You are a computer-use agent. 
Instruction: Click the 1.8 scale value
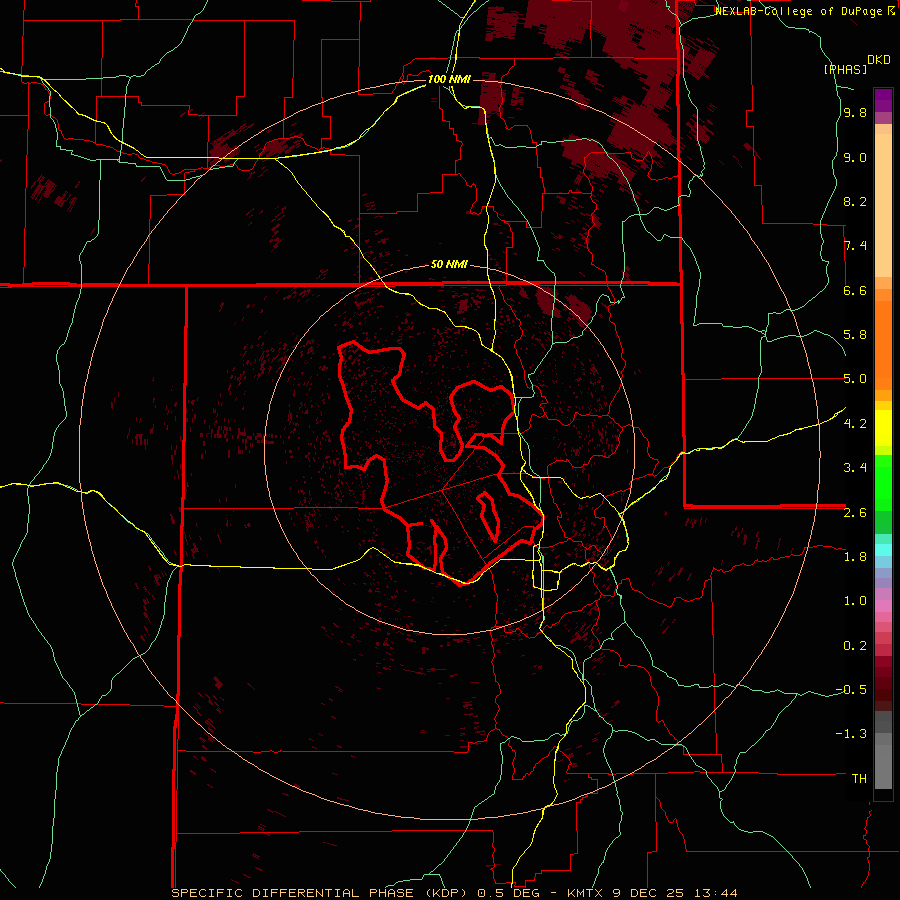point(855,556)
